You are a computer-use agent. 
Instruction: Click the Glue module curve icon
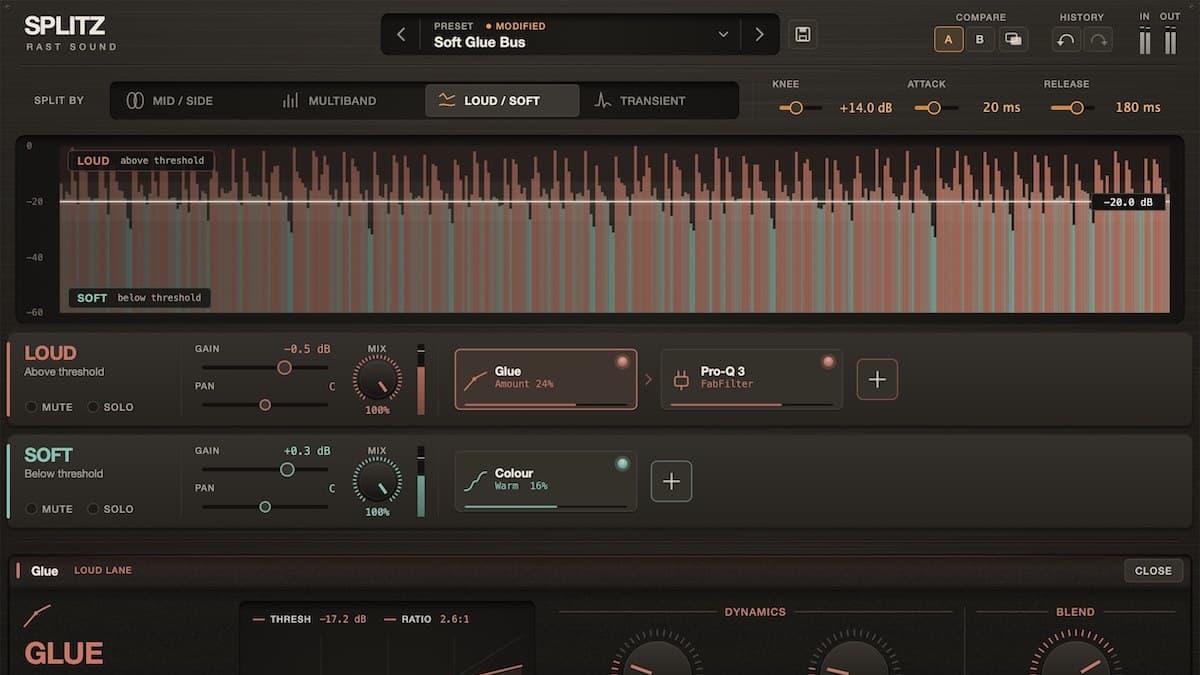tap(476, 379)
